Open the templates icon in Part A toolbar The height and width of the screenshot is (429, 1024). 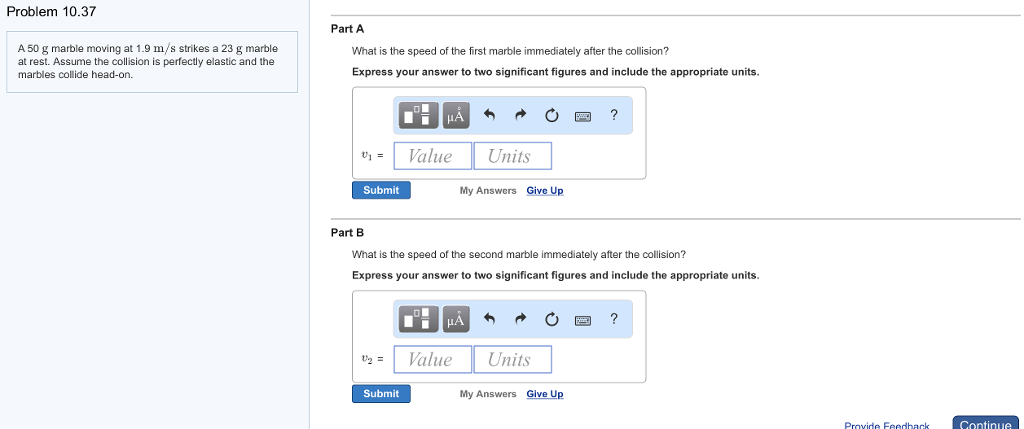(x=420, y=116)
